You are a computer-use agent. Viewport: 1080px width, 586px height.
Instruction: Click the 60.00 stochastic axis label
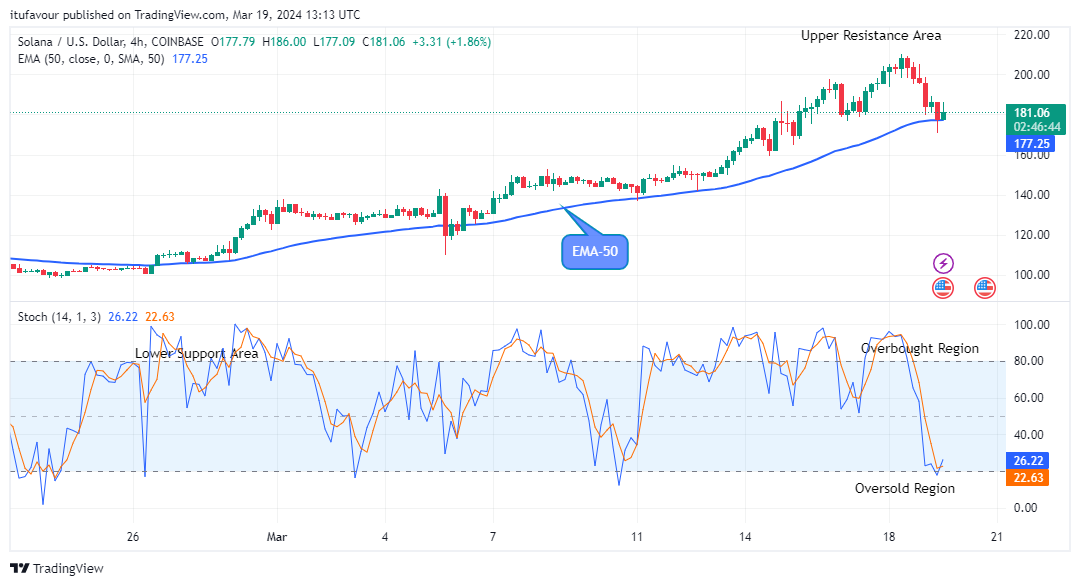tap(1028, 398)
